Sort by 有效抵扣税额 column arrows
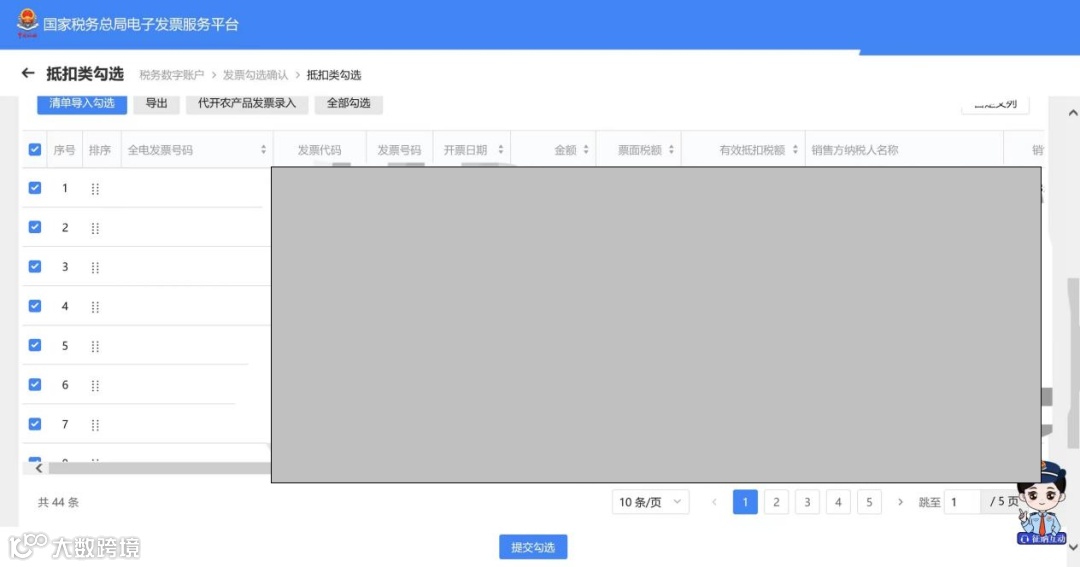 (x=795, y=150)
